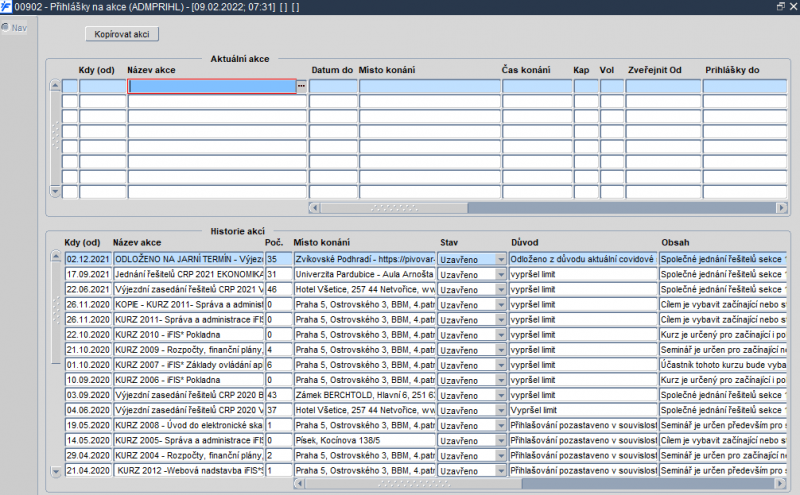Select KURZ 2004 - Rozpočty, finanční plány name
800x495 pixels.
click(x=188, y=455)
